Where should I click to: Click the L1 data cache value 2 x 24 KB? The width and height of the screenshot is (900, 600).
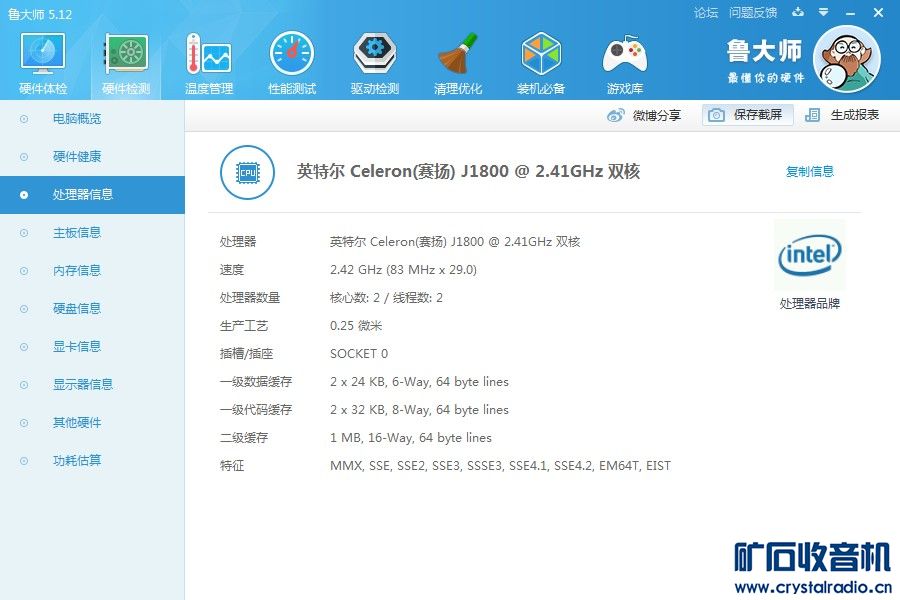419,382
